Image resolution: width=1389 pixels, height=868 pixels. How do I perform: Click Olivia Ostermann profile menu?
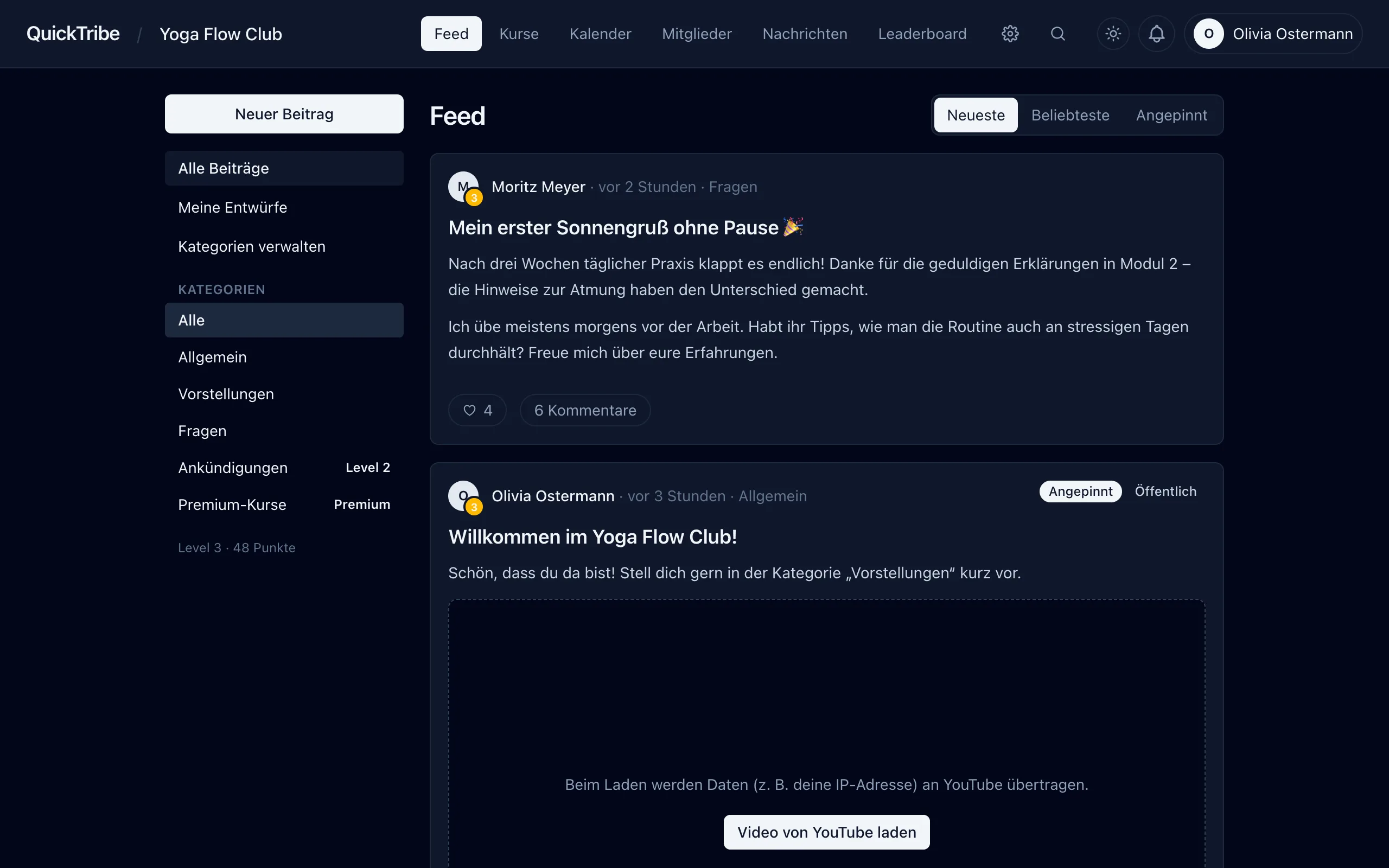click(x=1273, y=34)
